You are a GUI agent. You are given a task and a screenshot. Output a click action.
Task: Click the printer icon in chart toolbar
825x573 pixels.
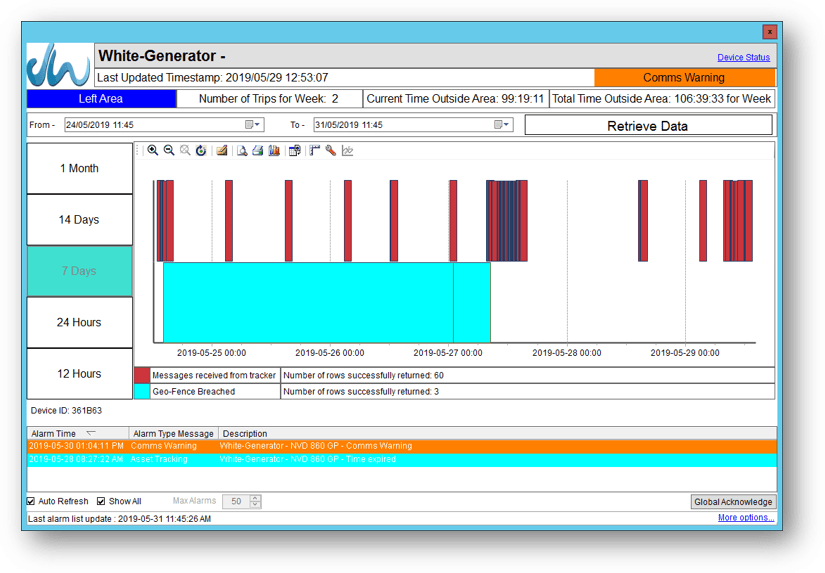(x=257, y=150)
